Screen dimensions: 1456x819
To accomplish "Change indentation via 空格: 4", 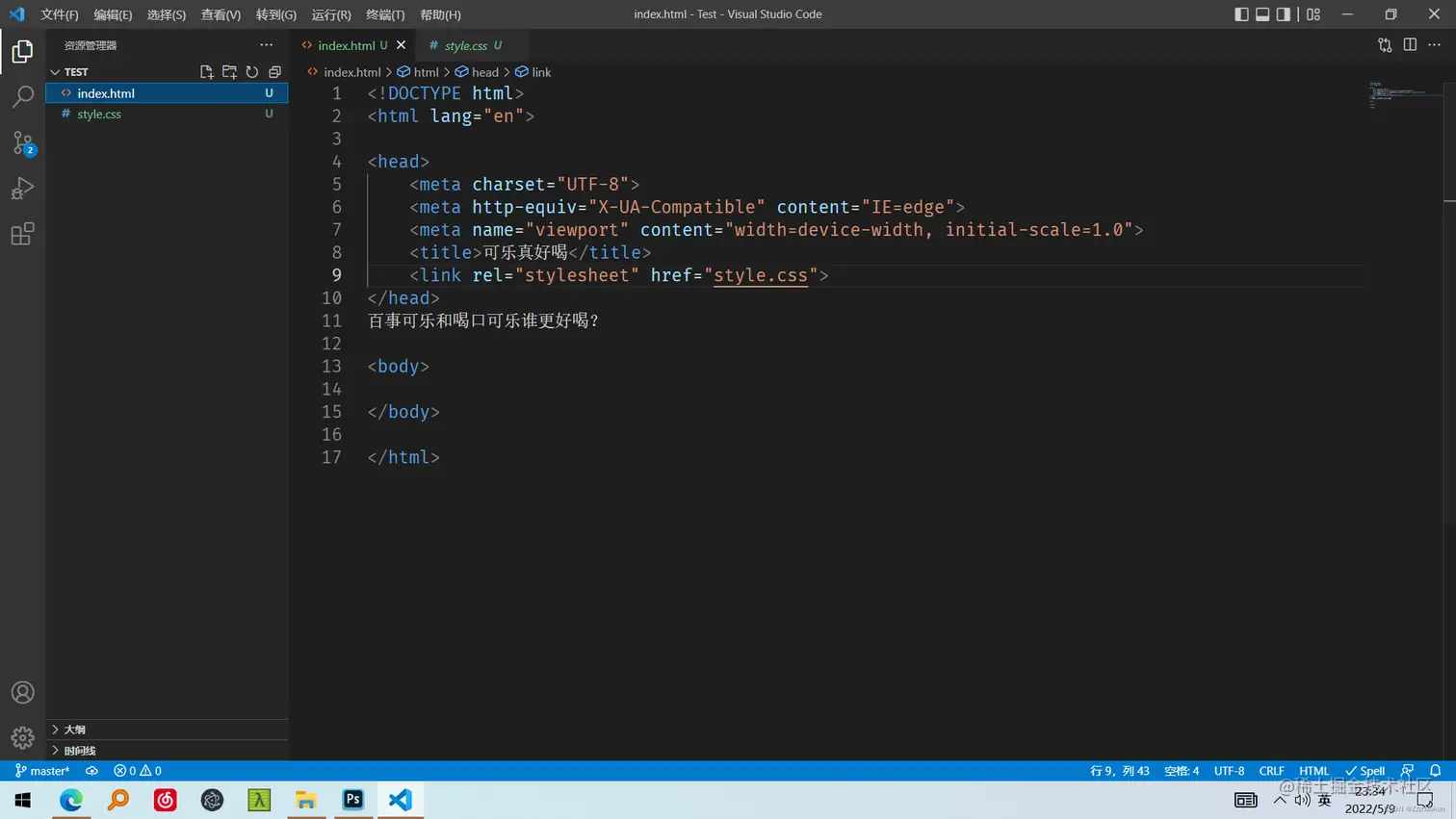I will (1182, 771).
